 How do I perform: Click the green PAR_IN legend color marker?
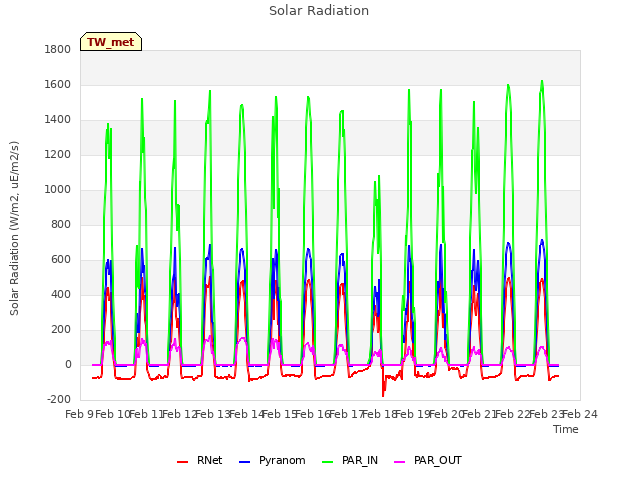coord(328,462)
